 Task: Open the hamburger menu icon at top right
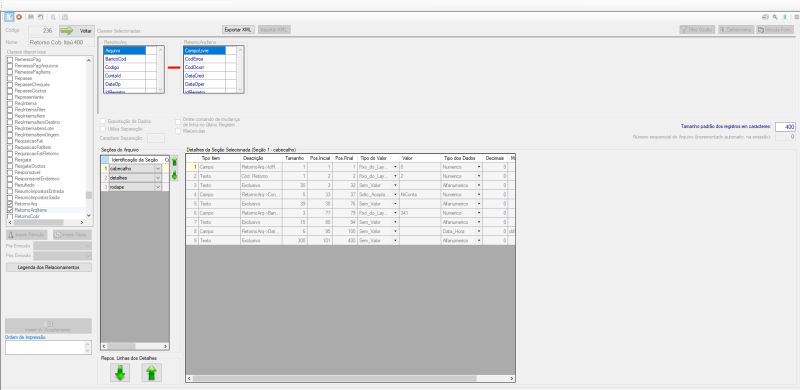pos(796,17)
